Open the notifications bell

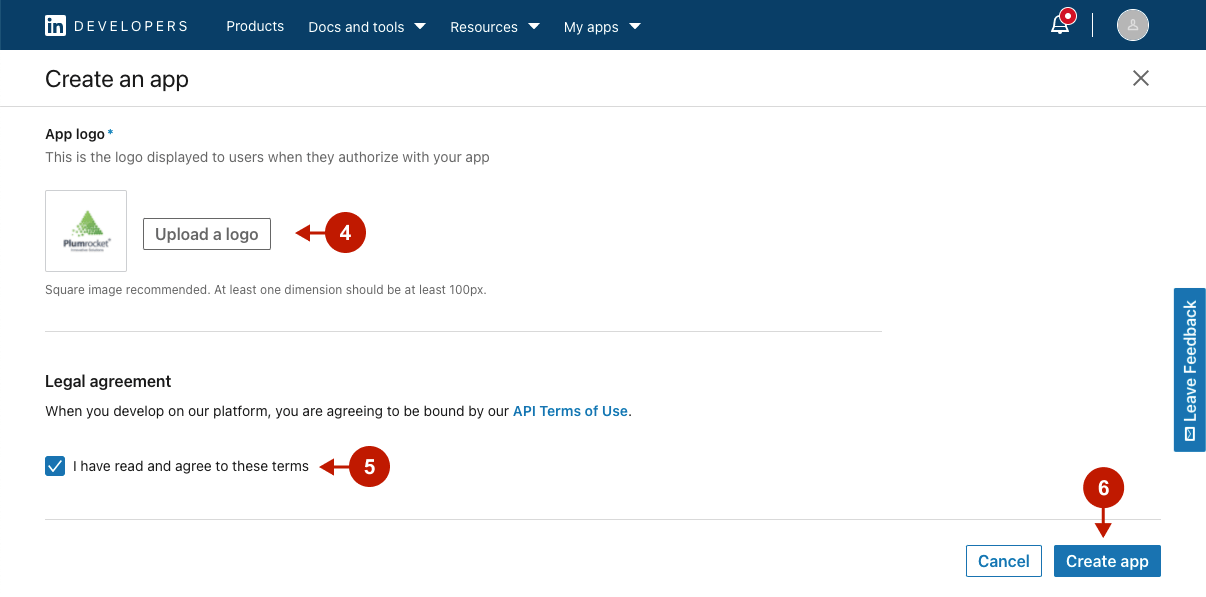[1060, 26]
